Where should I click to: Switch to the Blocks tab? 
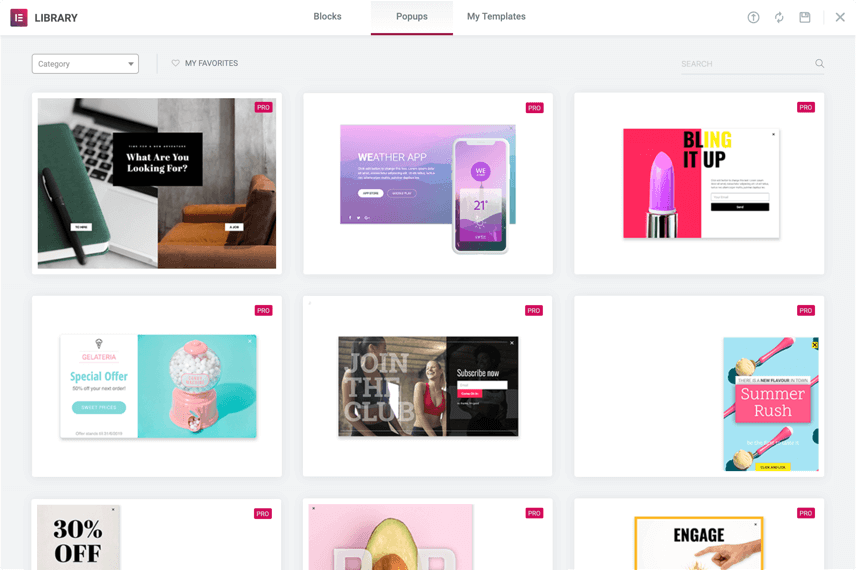click(327, 17)
